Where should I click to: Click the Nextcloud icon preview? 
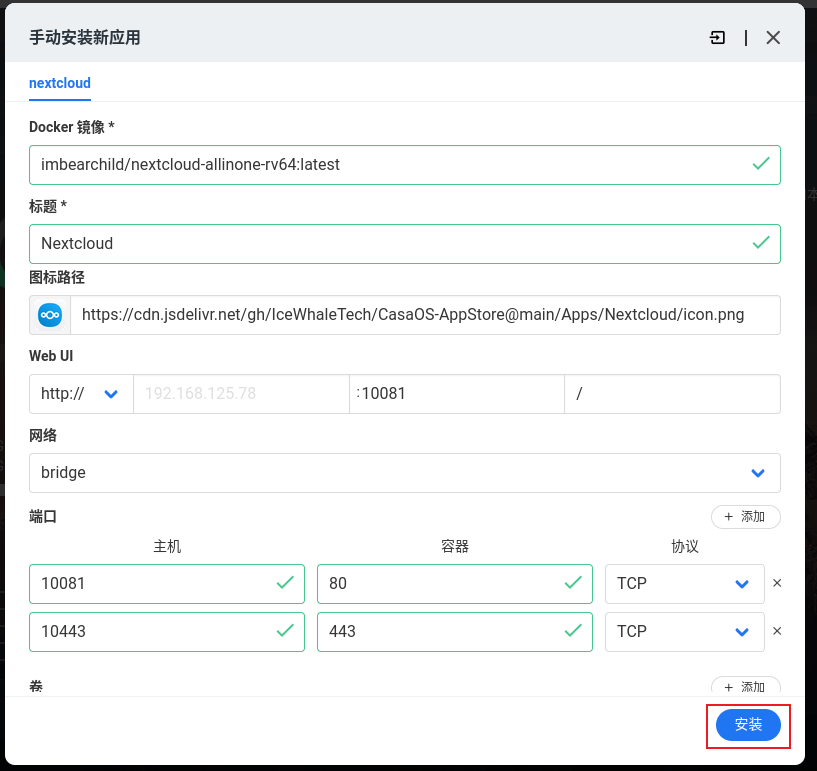click(50, 315)
